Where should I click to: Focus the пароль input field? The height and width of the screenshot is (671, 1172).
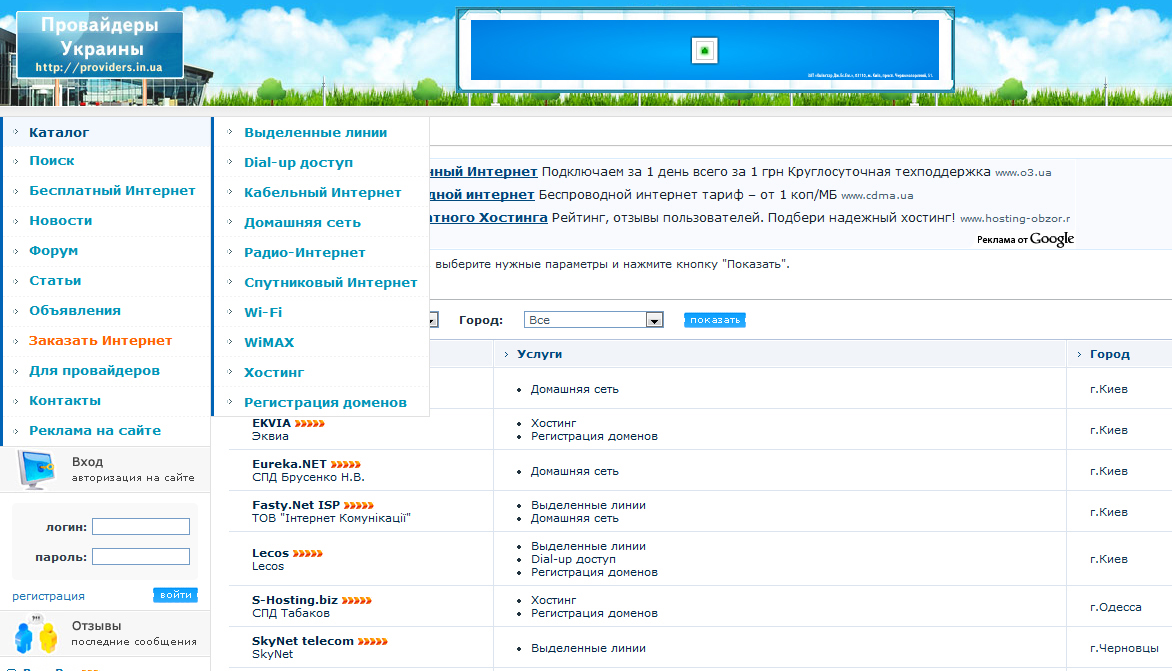tap(141, 557)
